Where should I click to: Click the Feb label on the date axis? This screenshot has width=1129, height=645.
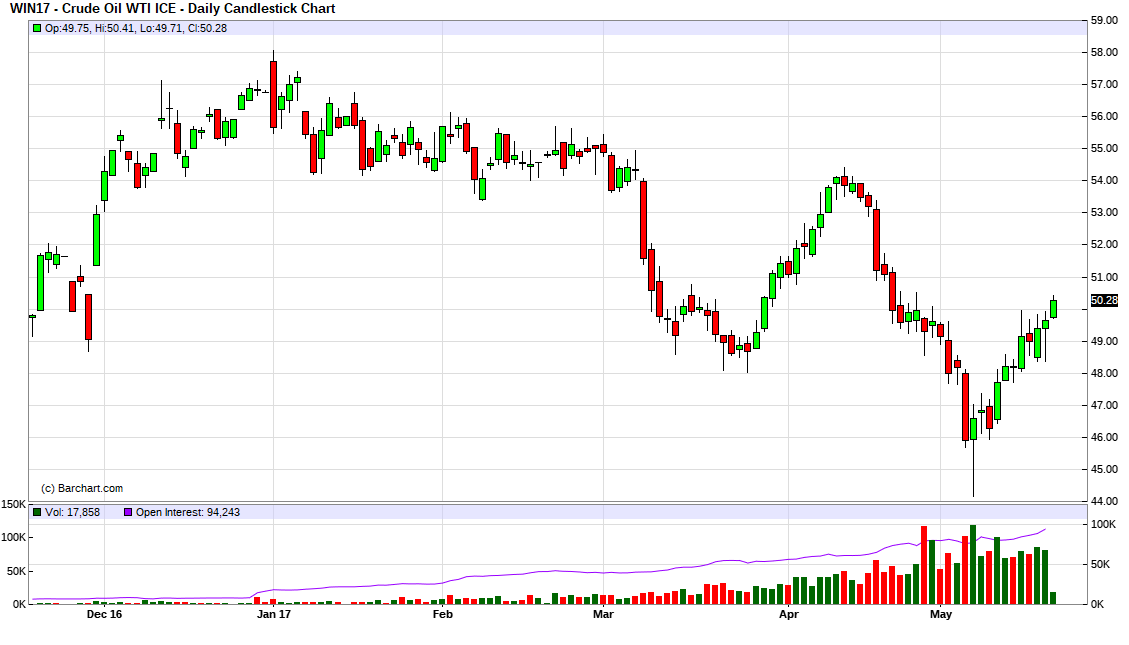(442, 615)
